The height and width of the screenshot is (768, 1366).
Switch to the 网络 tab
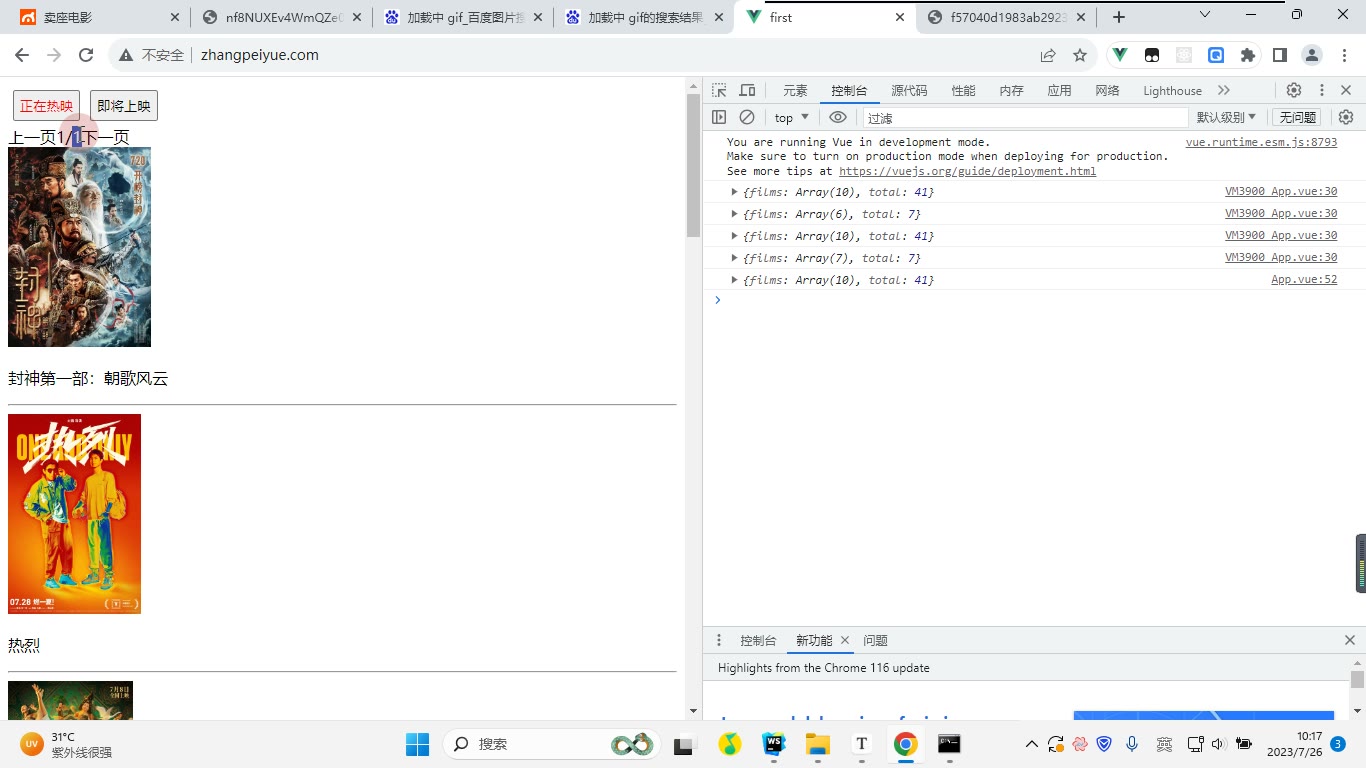point(1107,90)
